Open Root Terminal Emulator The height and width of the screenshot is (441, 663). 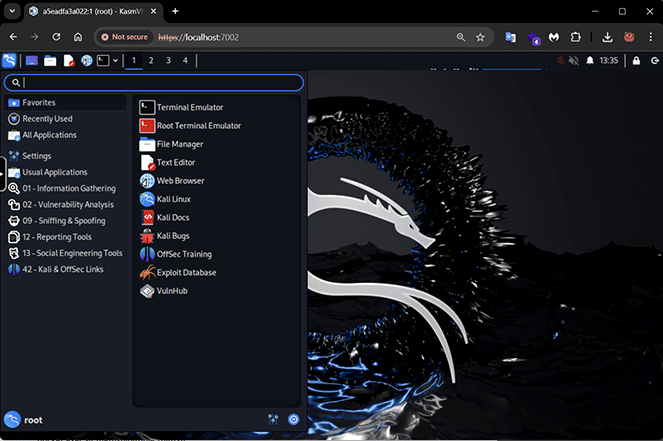[x=198, y=126]
